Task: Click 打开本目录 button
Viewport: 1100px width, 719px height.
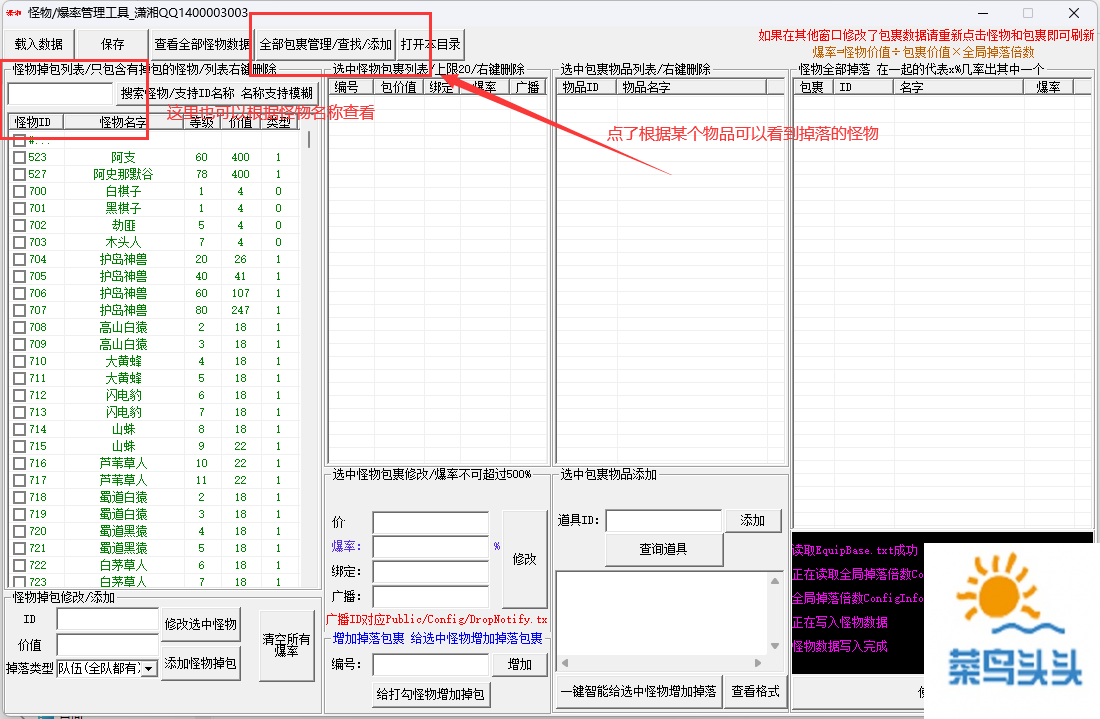Action: pyautogui.click(x=431, y=44)
